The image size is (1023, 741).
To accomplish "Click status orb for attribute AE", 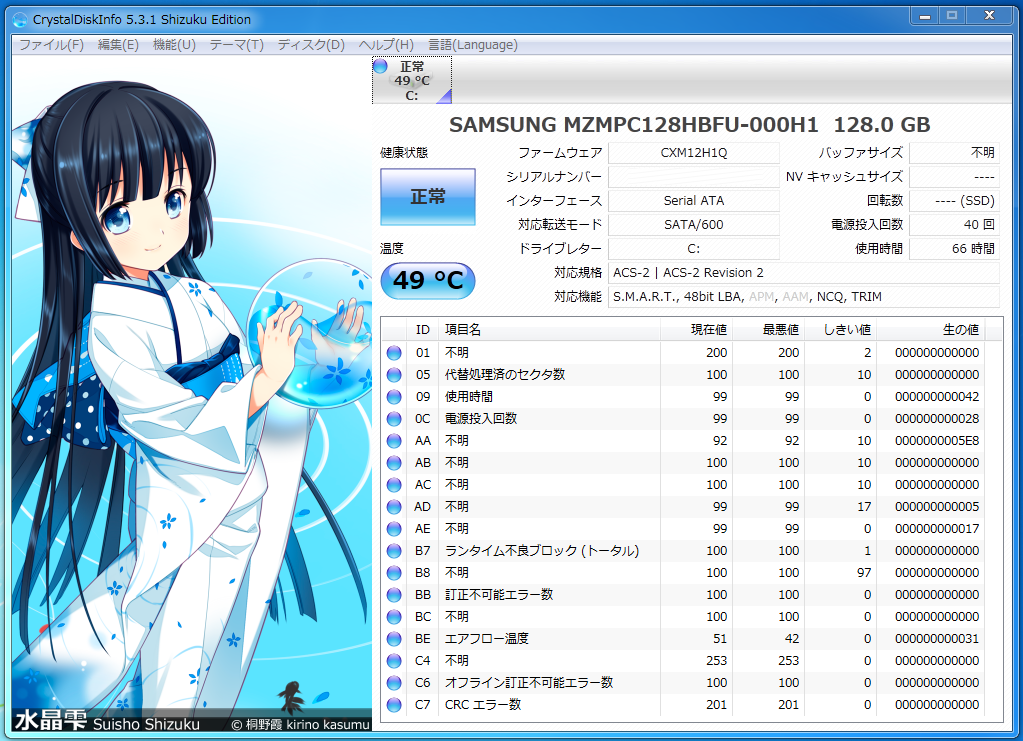I will 394,529.
